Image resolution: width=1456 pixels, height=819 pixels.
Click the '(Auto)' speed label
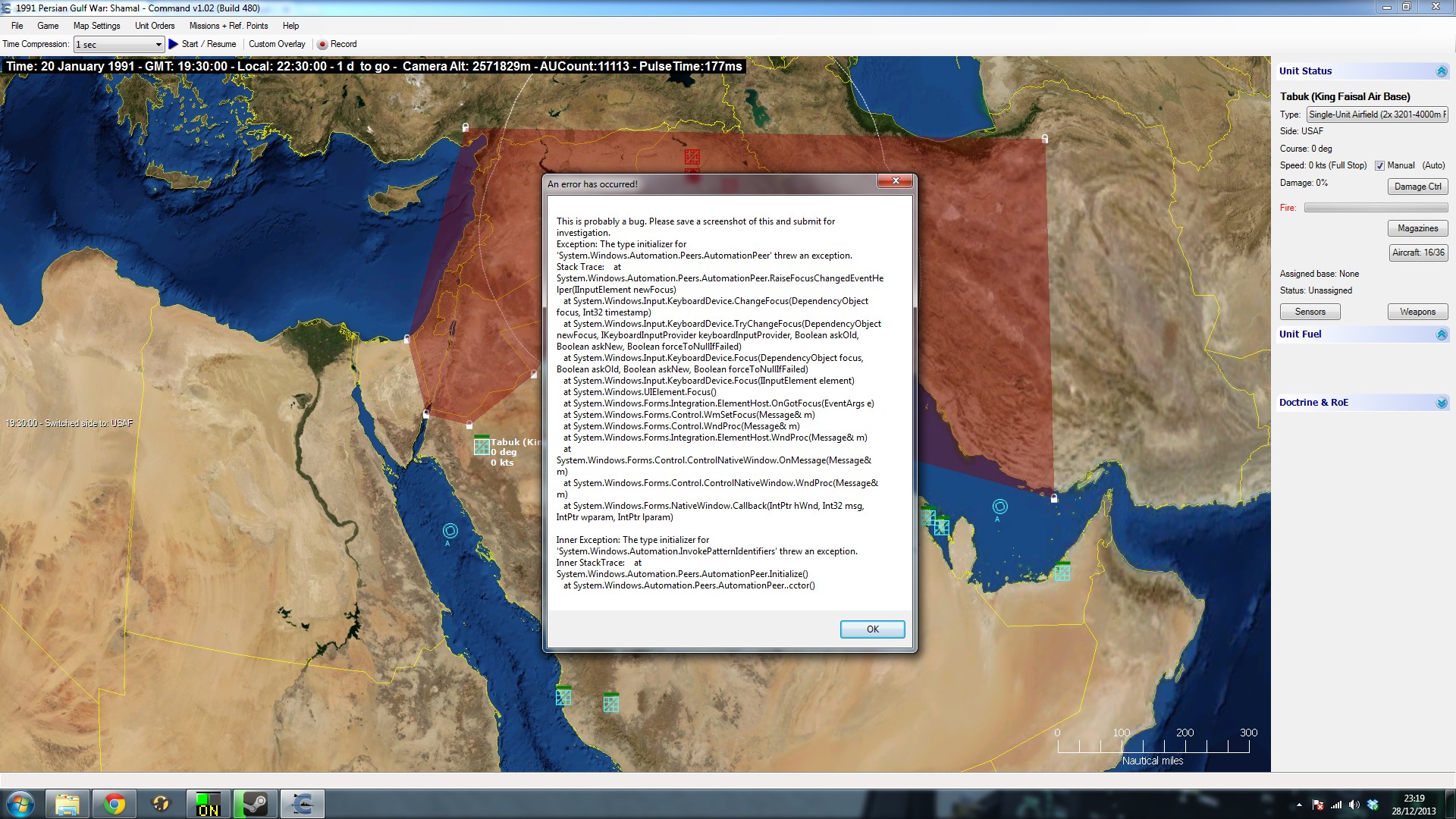coord(1433,165)
